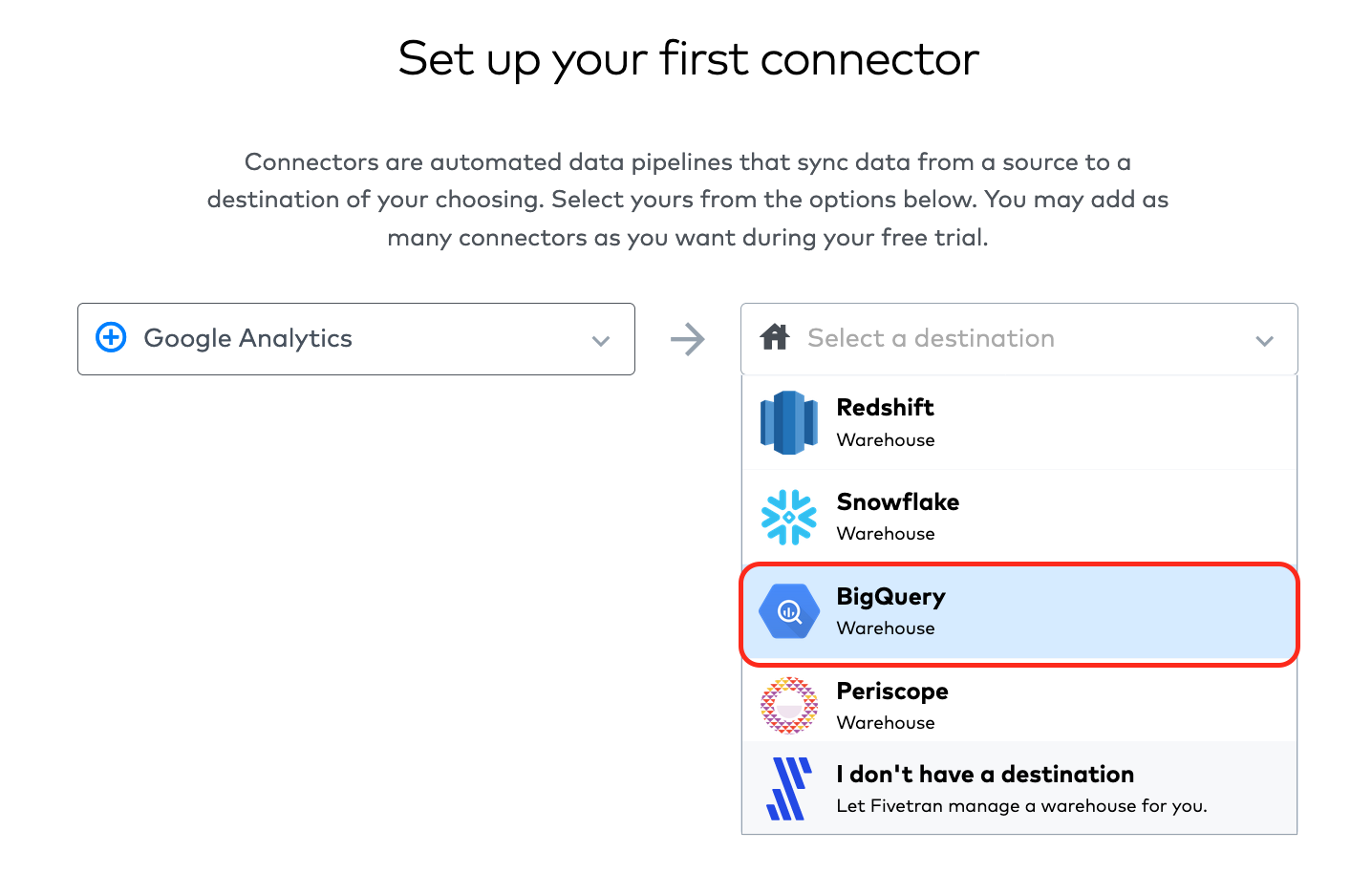Click the house icon in destination field
The image size is (1372, 894).
[775, 337]
